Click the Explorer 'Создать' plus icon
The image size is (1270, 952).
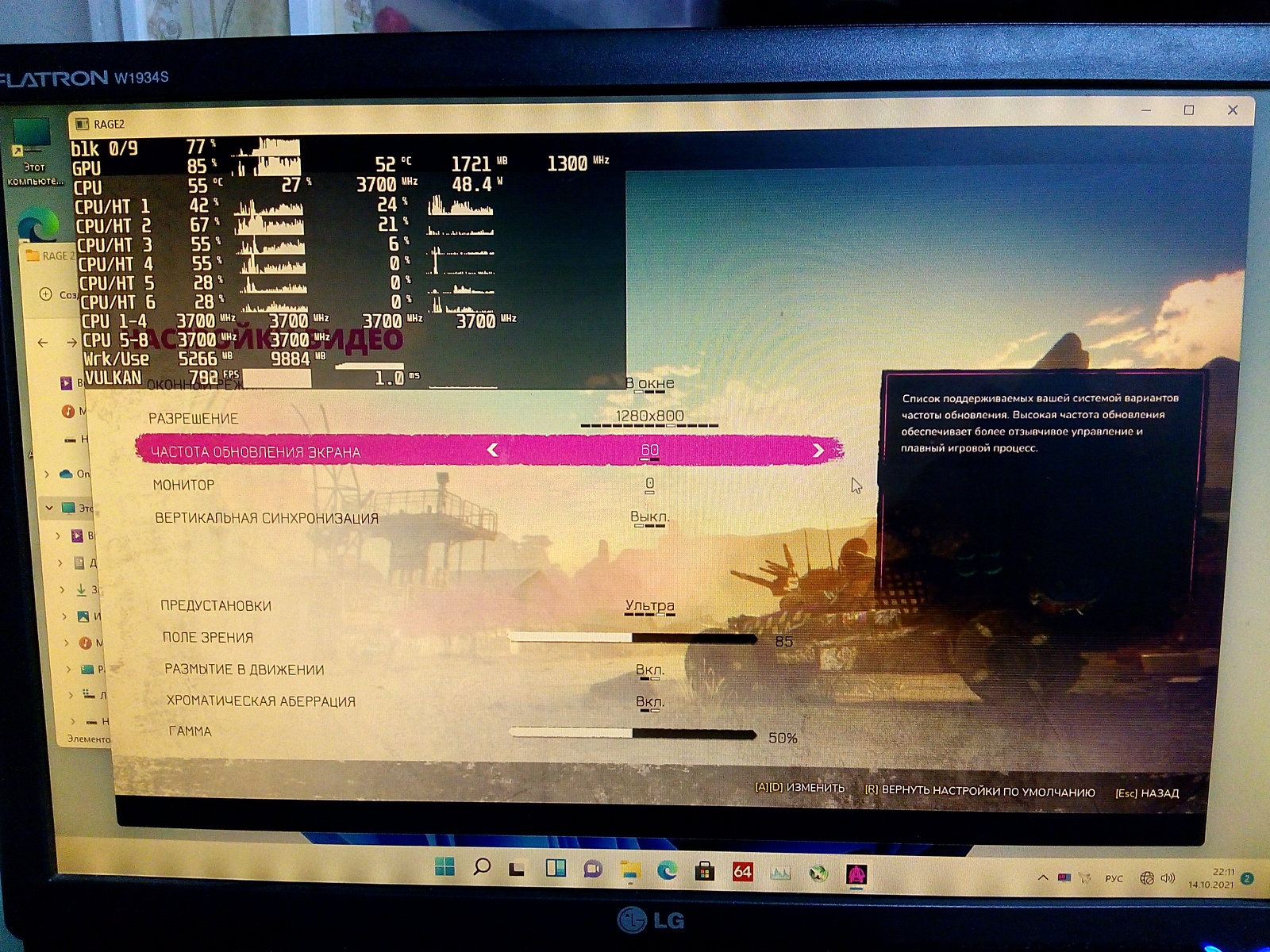click(x=46, y=294)
